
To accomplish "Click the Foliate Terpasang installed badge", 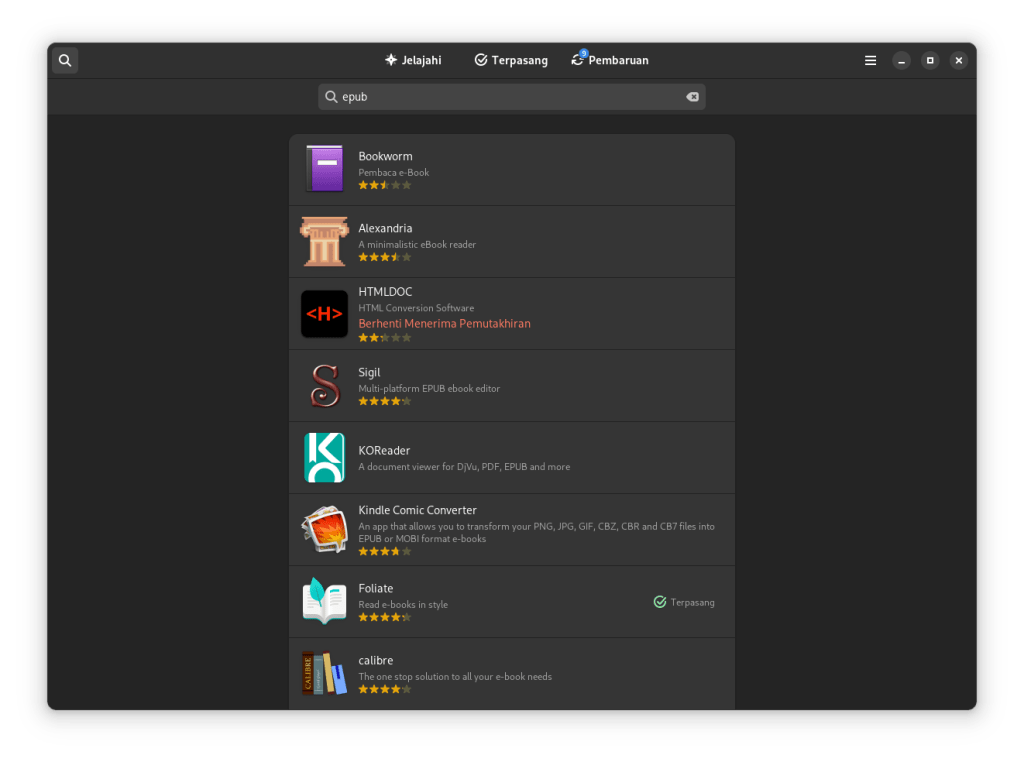I will 684,602.
